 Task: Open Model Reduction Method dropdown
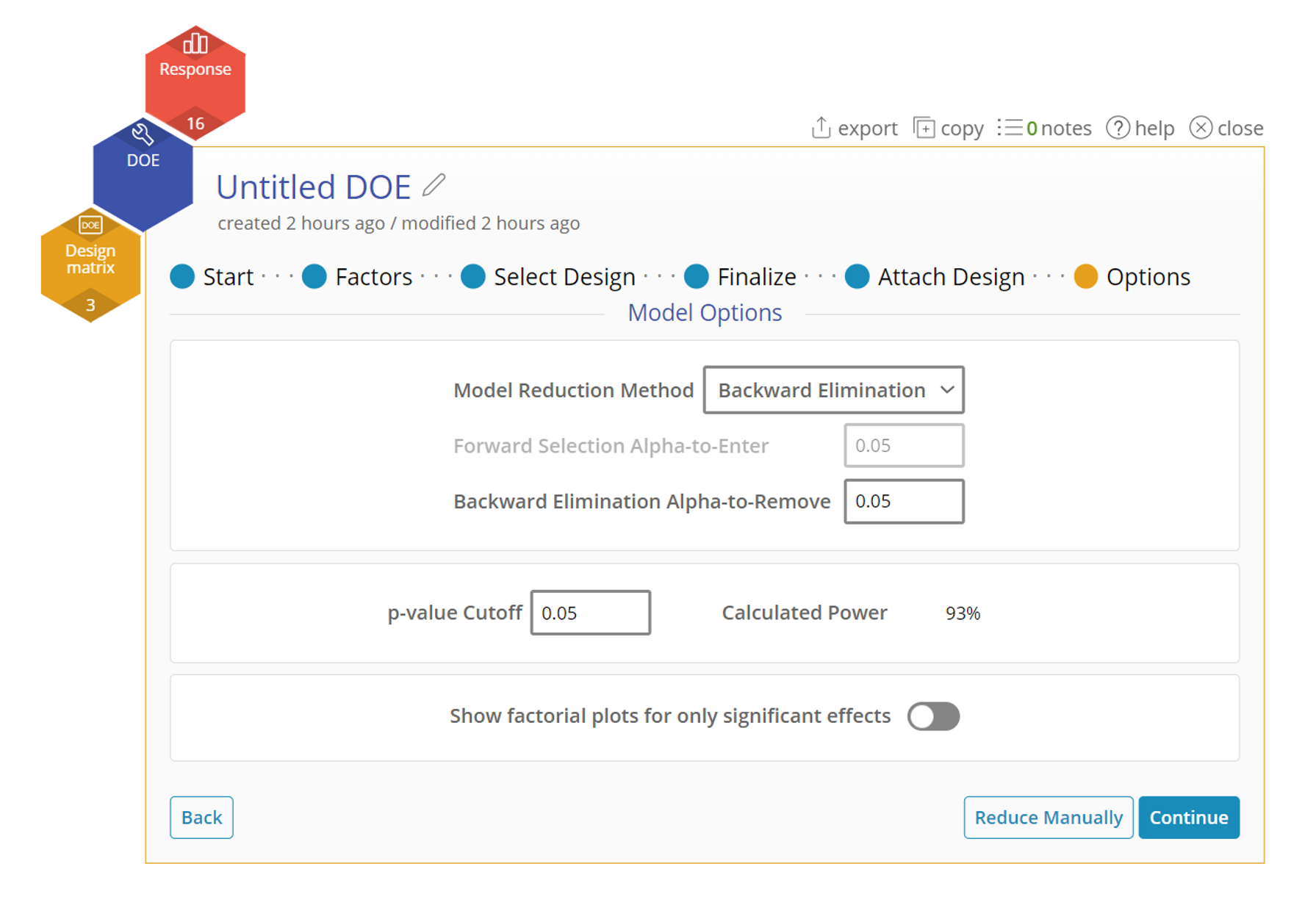(x=833, y=390)
